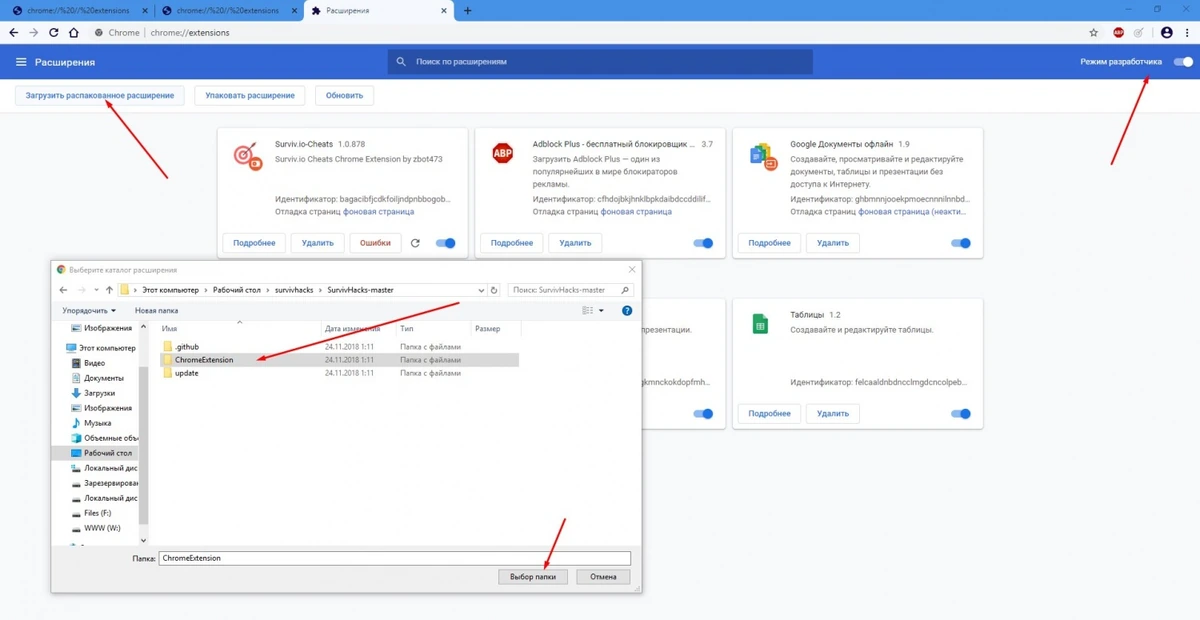
Task: Click Загрузить распакованное расширение
Action: pyautogui.click(x=99, y=95)
